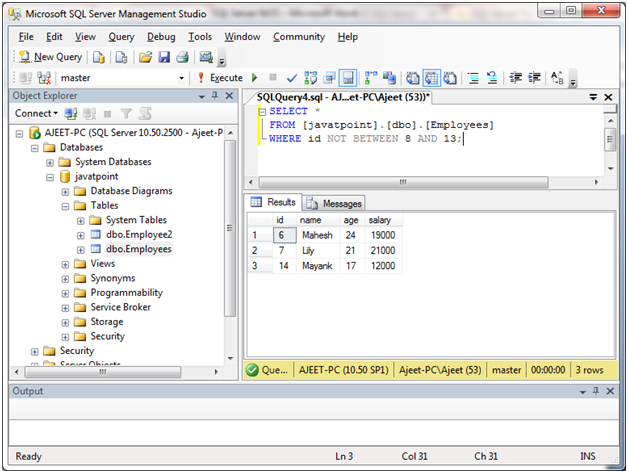Click the id cell 14

284,266
